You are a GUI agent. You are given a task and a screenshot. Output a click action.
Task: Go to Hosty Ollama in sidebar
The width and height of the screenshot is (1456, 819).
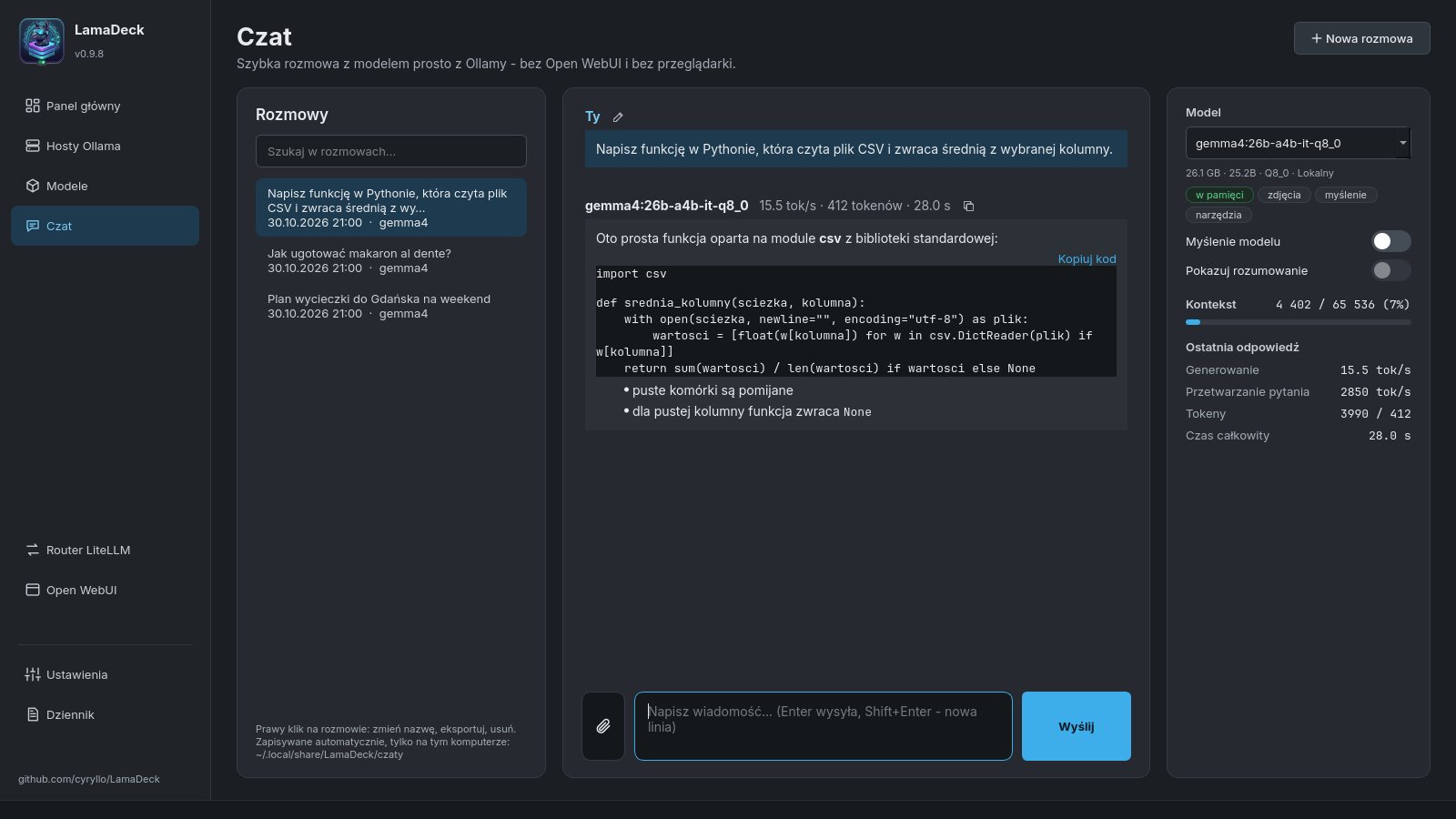pyautogui.click(x=105, y=146)
